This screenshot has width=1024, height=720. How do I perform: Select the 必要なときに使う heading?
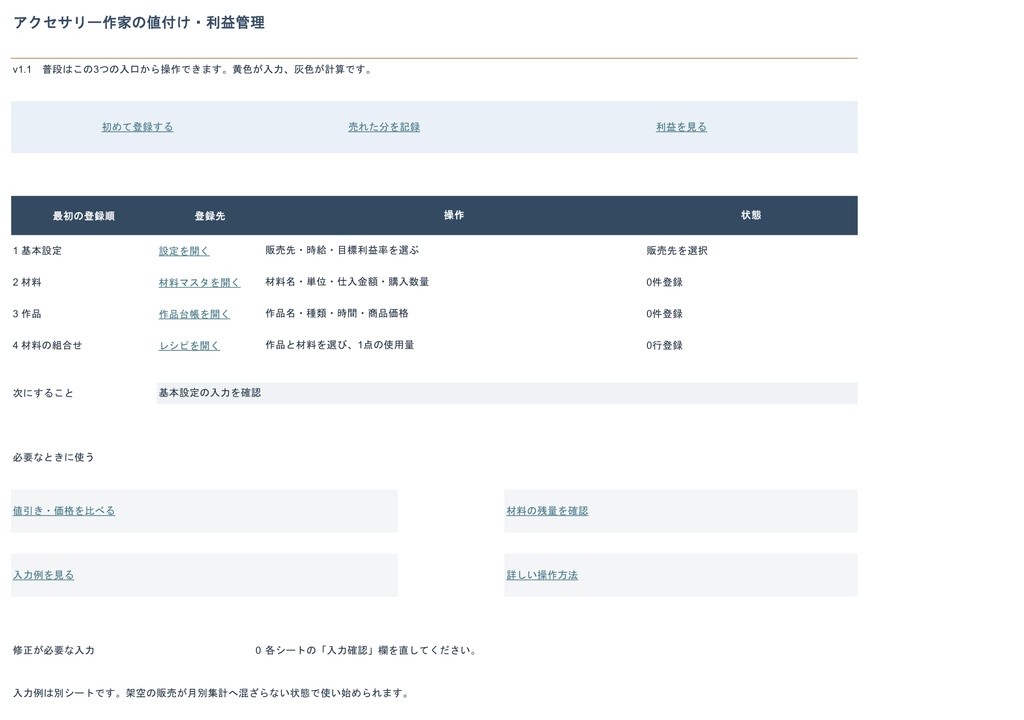pos(54,457)
